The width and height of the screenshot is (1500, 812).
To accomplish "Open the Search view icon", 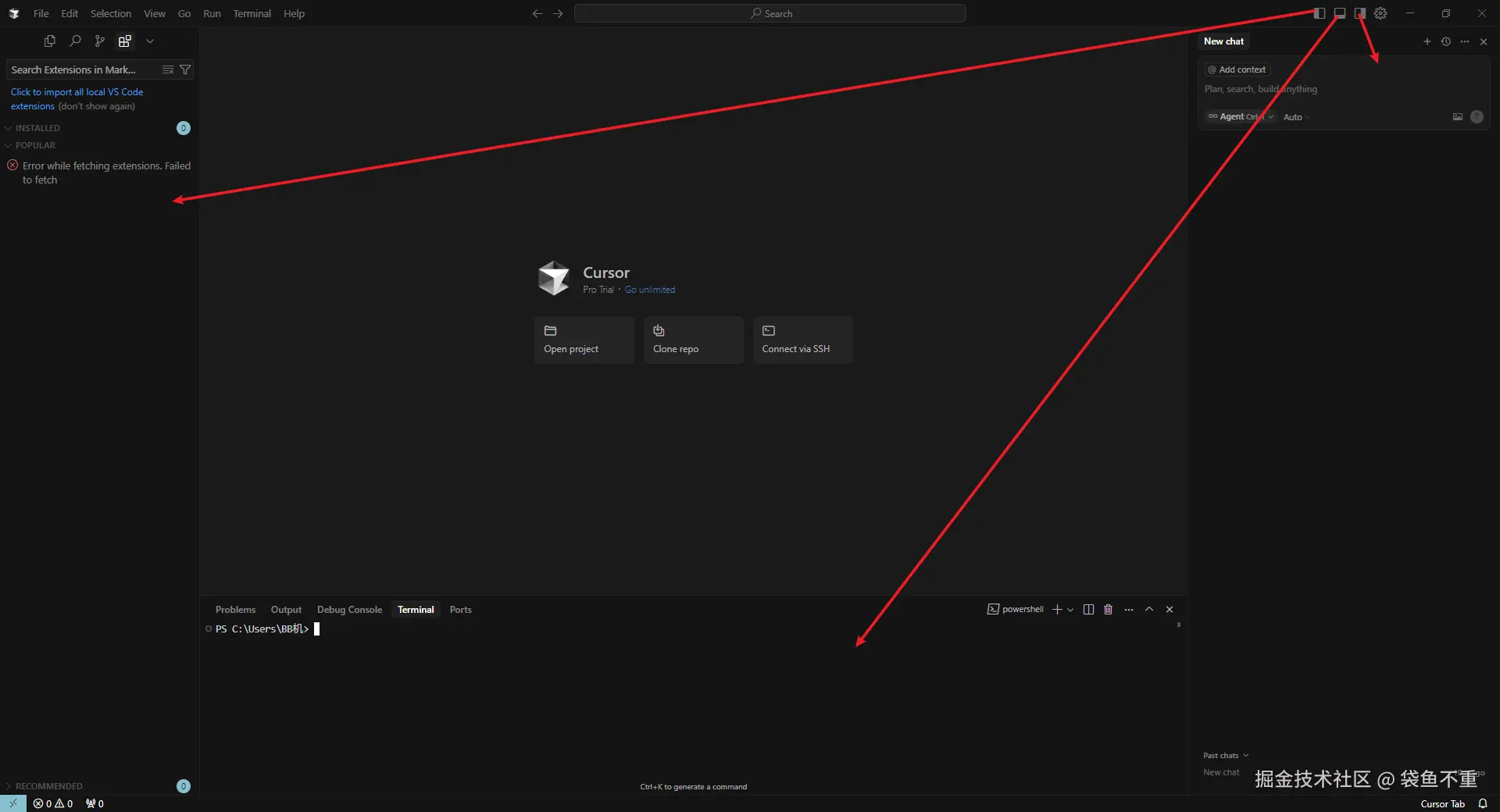I will [x=75, y=41].
